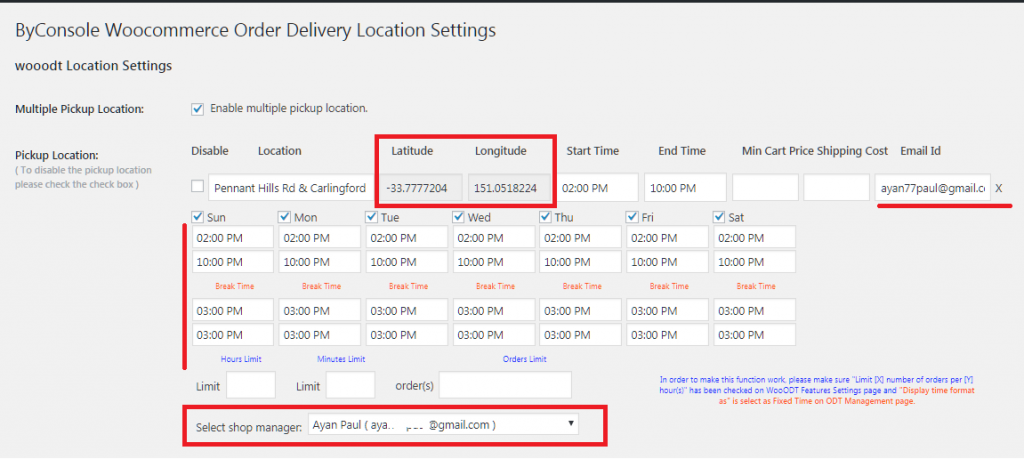Click the Latitude field -33.7777204
Image resolution: width=1024 pixels, height=459 pixels.
tap(421, 189)
